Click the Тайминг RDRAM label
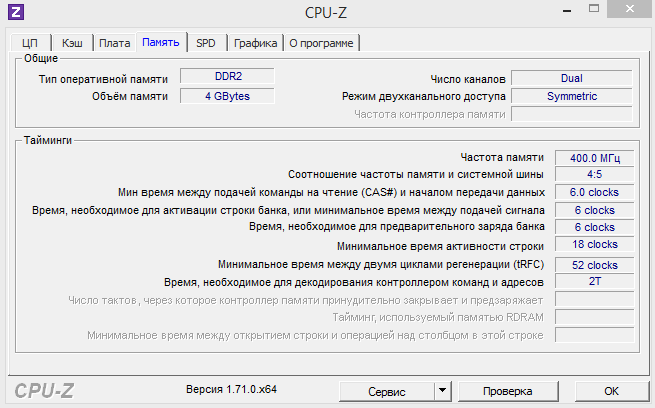The width and height of the screenshot is (655, 408). pyautogui.click(x=438, y=318)
